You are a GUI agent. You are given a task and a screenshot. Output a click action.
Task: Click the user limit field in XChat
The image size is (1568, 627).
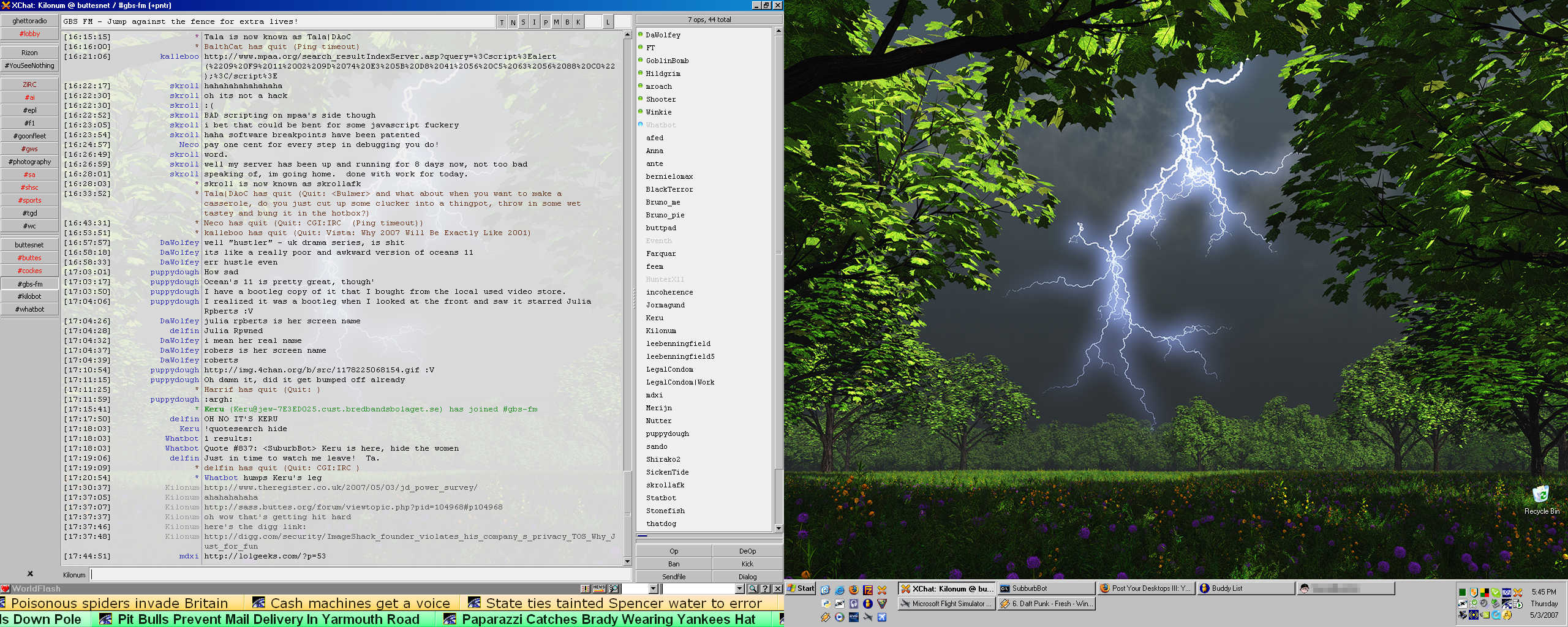pos(622,22)
